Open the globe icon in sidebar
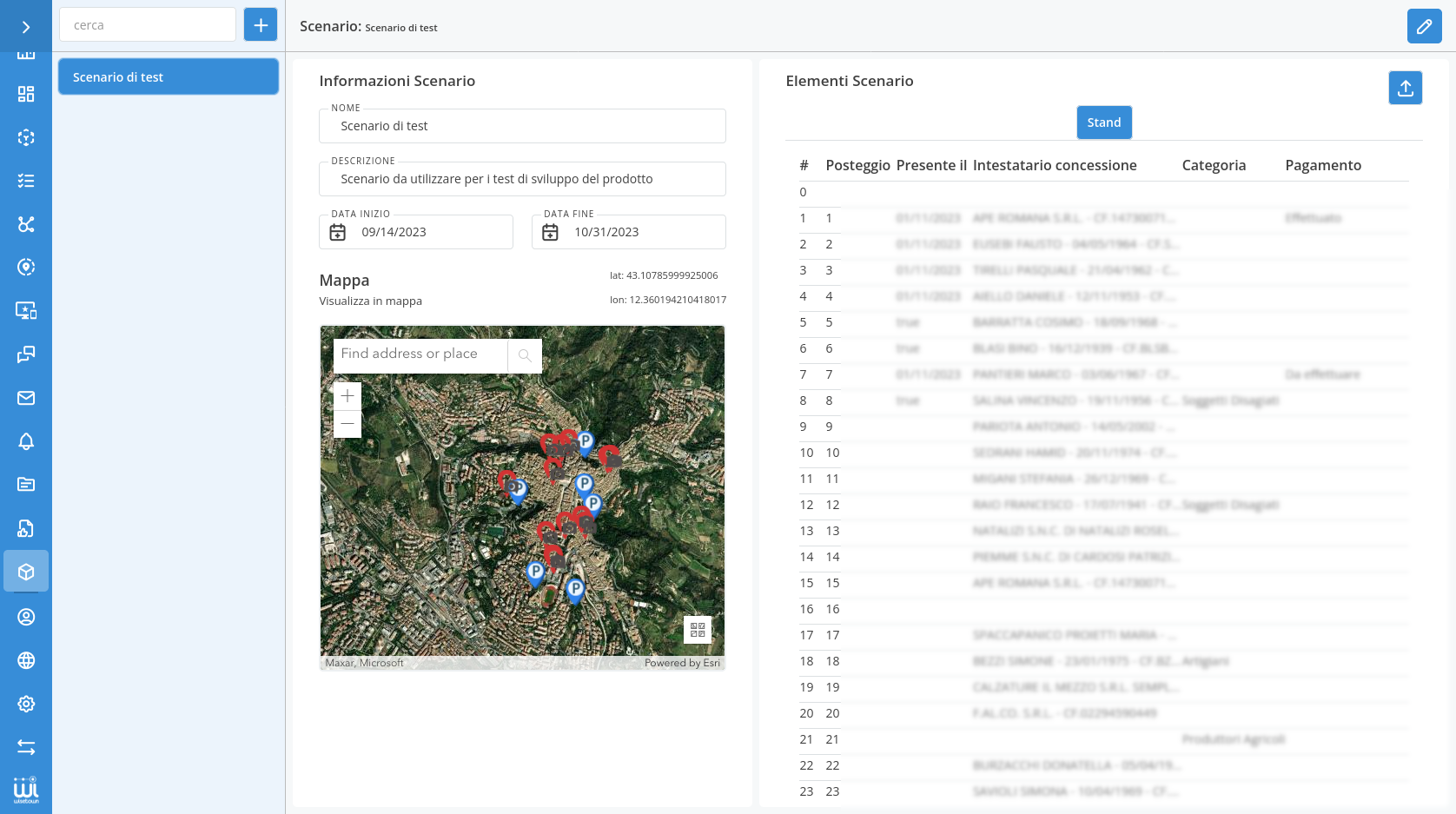Viewport: 1456px width, 814px height. coord(26,660)
